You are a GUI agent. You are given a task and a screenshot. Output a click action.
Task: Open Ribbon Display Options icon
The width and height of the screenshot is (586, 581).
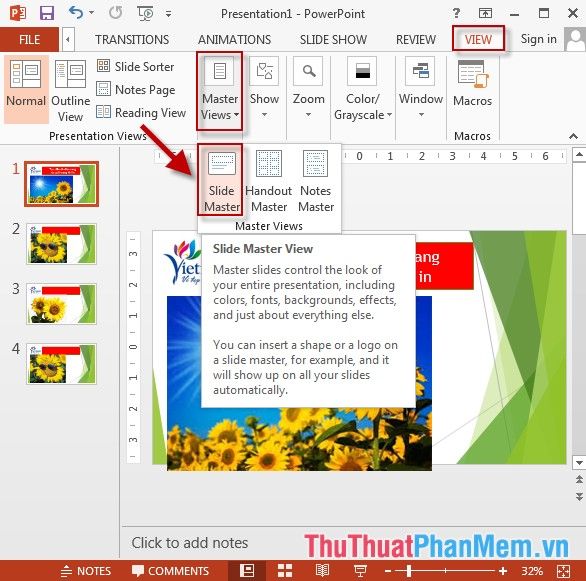click(485, 13)
